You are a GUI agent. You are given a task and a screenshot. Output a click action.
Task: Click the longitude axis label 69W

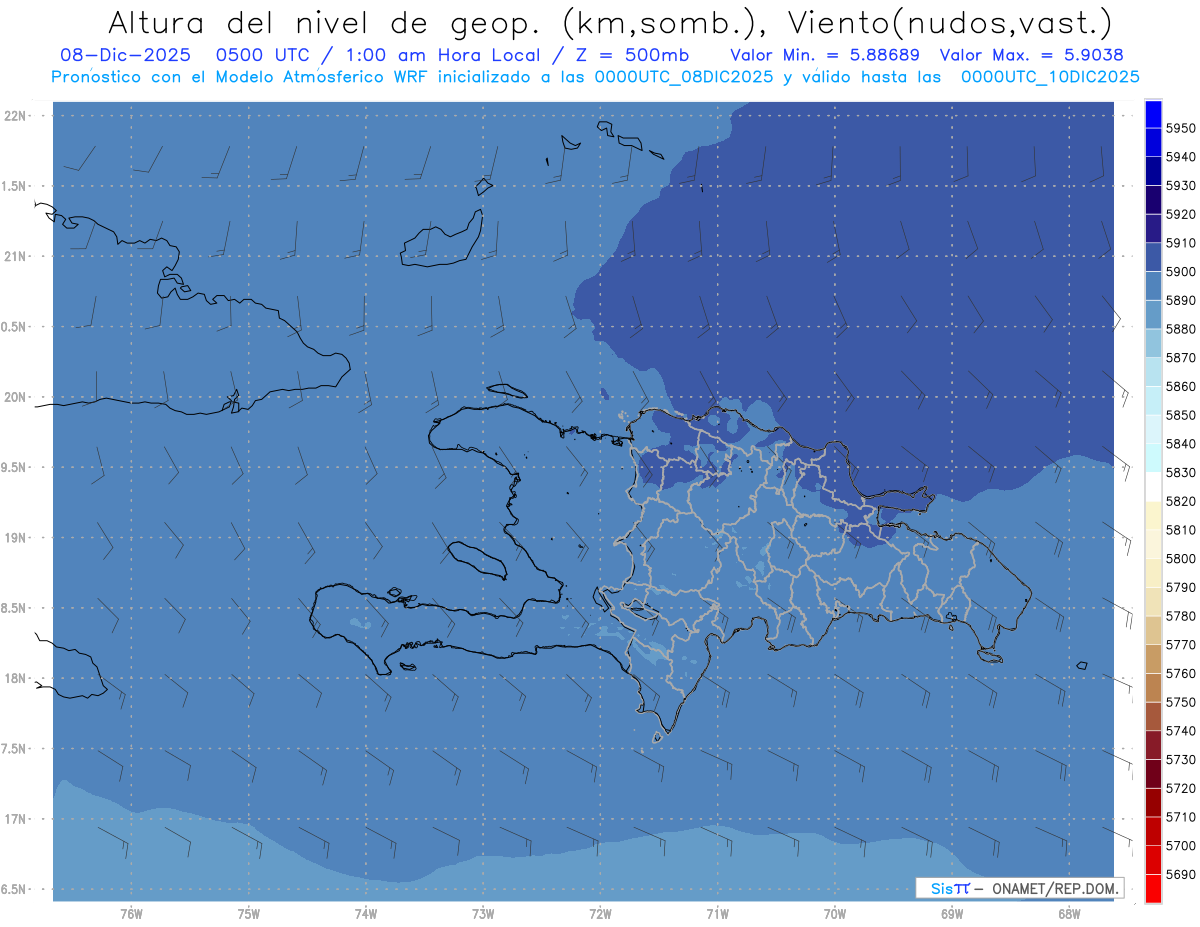(x=951, y=914)
